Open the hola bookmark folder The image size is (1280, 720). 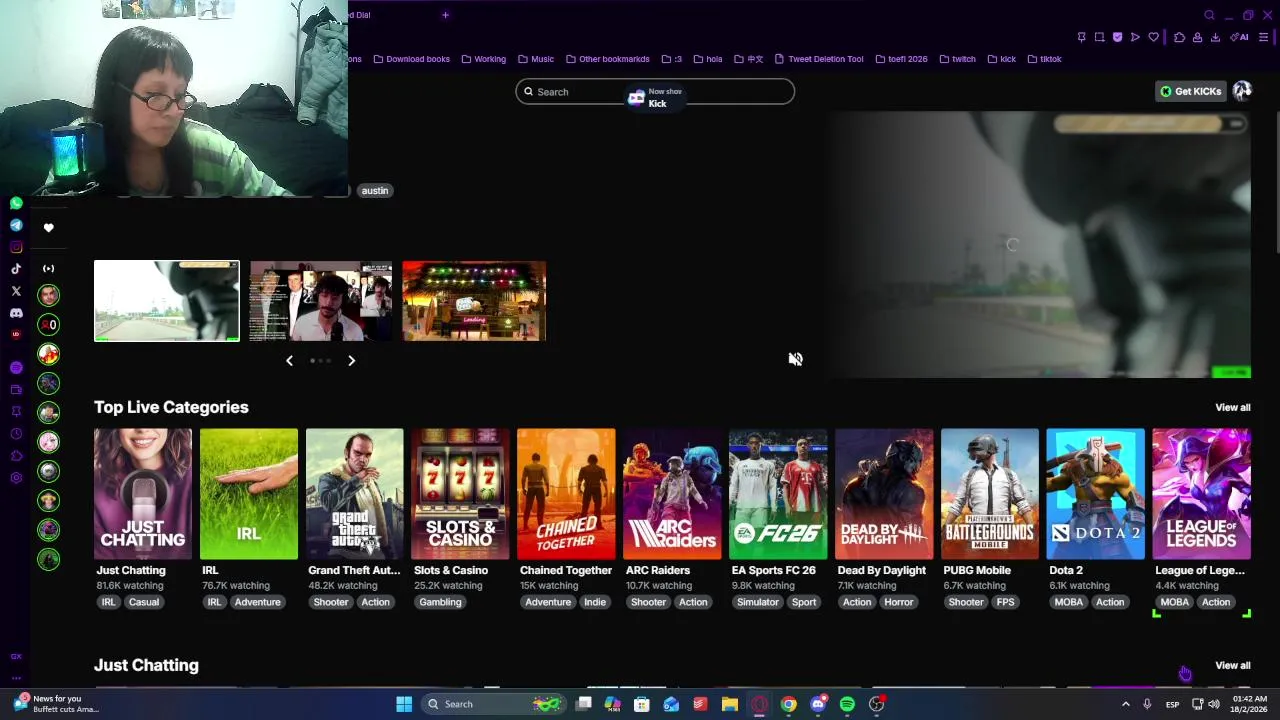[x=707, y=59]
